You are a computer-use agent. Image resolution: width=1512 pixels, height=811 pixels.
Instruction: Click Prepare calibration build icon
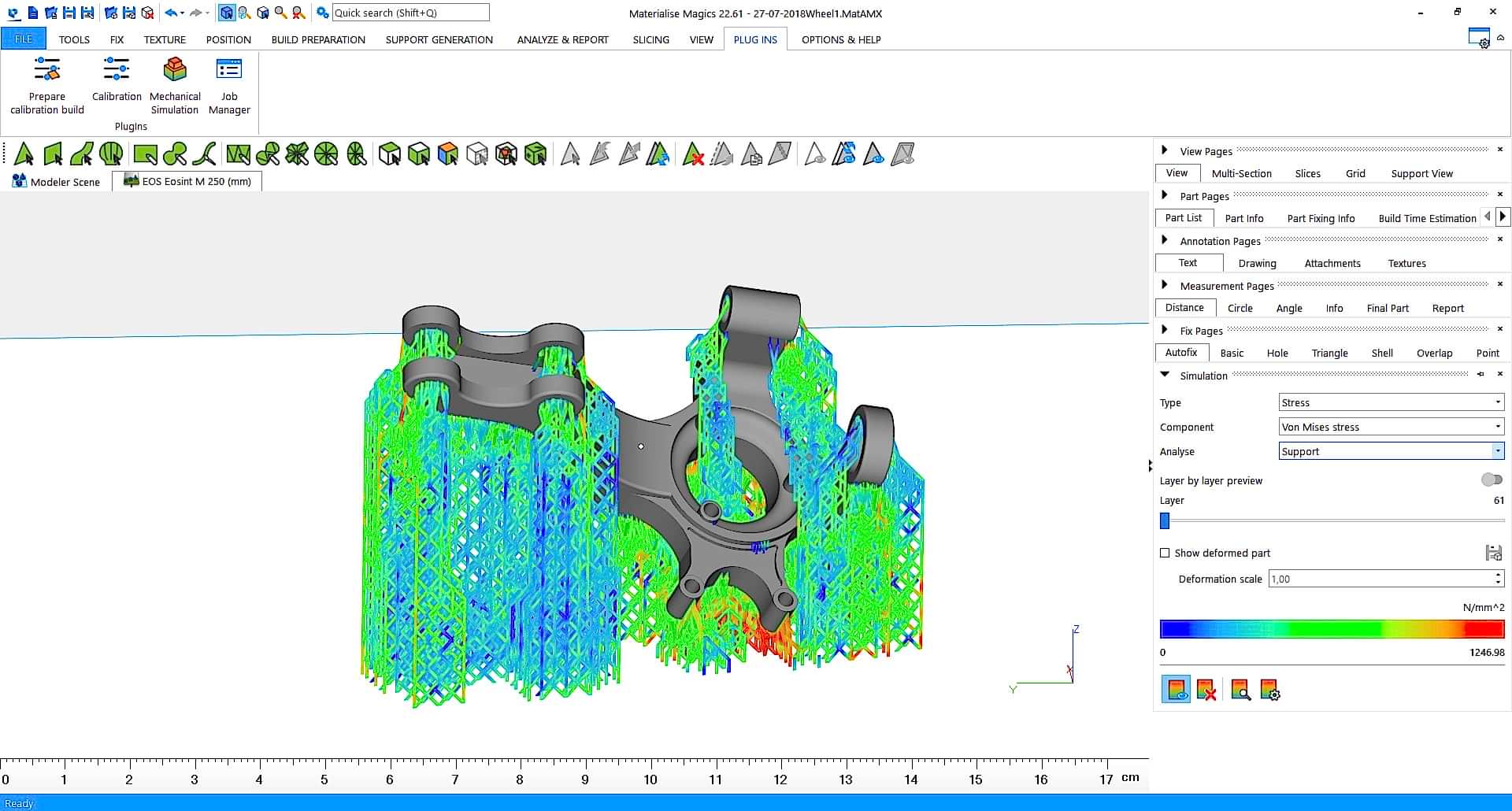pyautogui.click(x=47, y=71)
